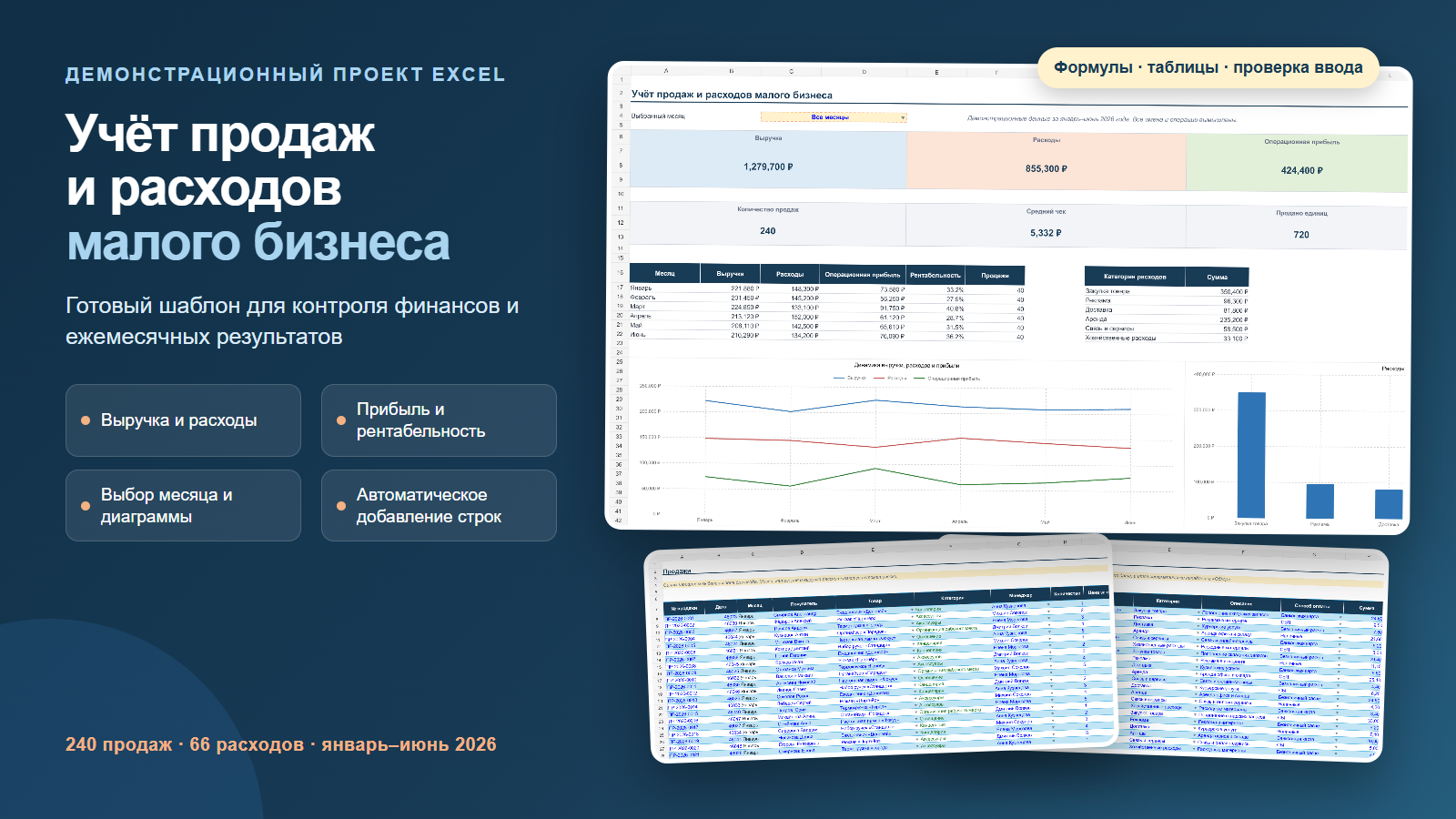Click the orange bullet on 'Прибыль и рентабельность'
Screen dimensions: 1456x819
341,420
